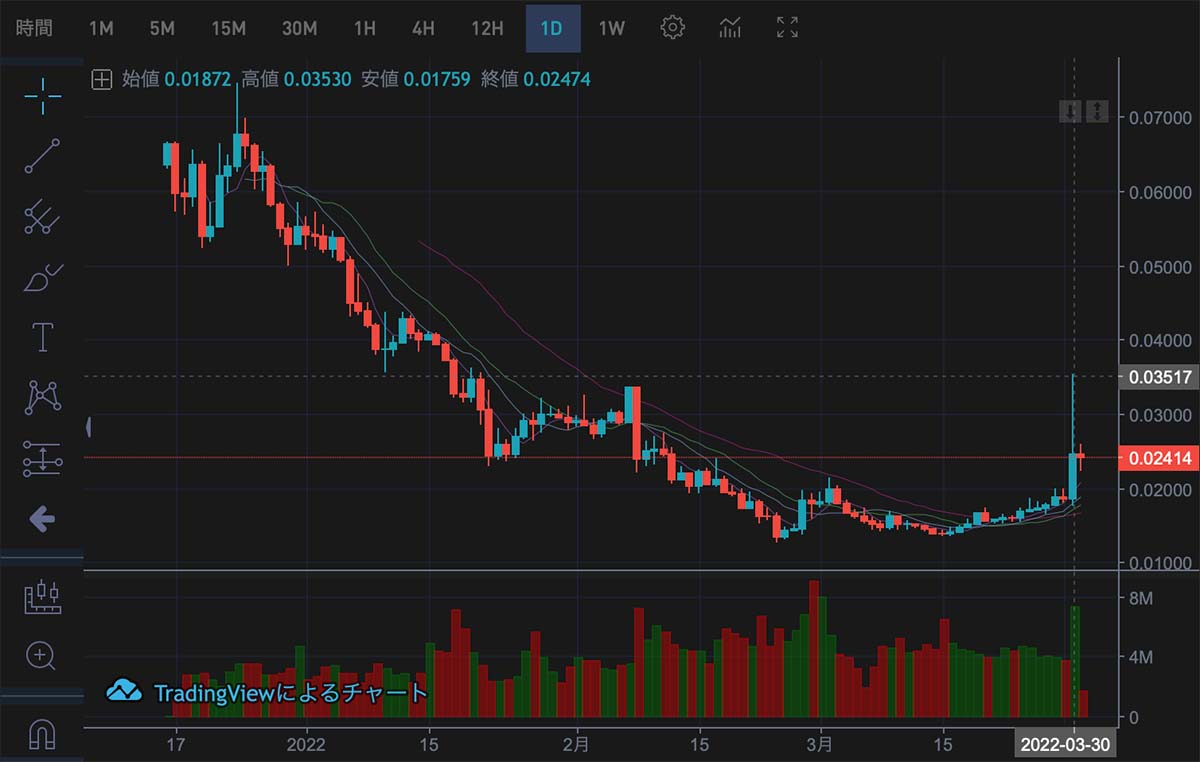Switch to the 12H timeframe
This screenshot has width=1200, height=762.
487,28
